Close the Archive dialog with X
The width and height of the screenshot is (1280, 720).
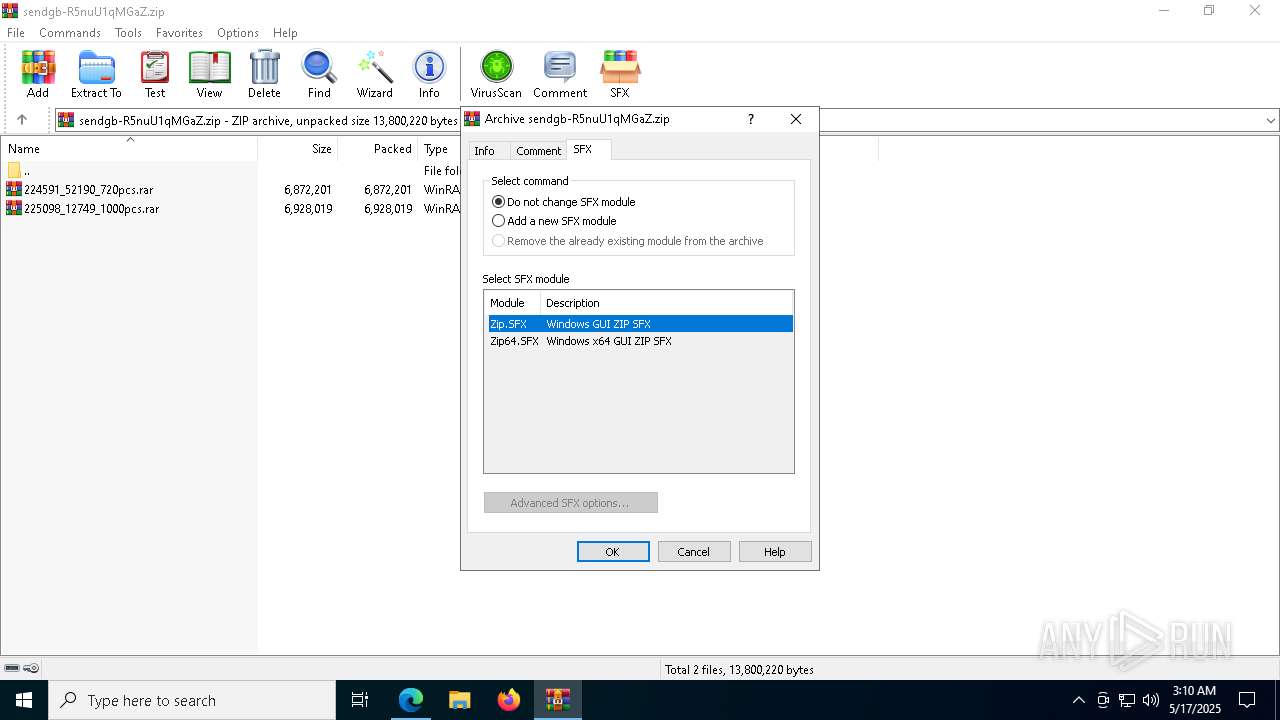(796, 119)
